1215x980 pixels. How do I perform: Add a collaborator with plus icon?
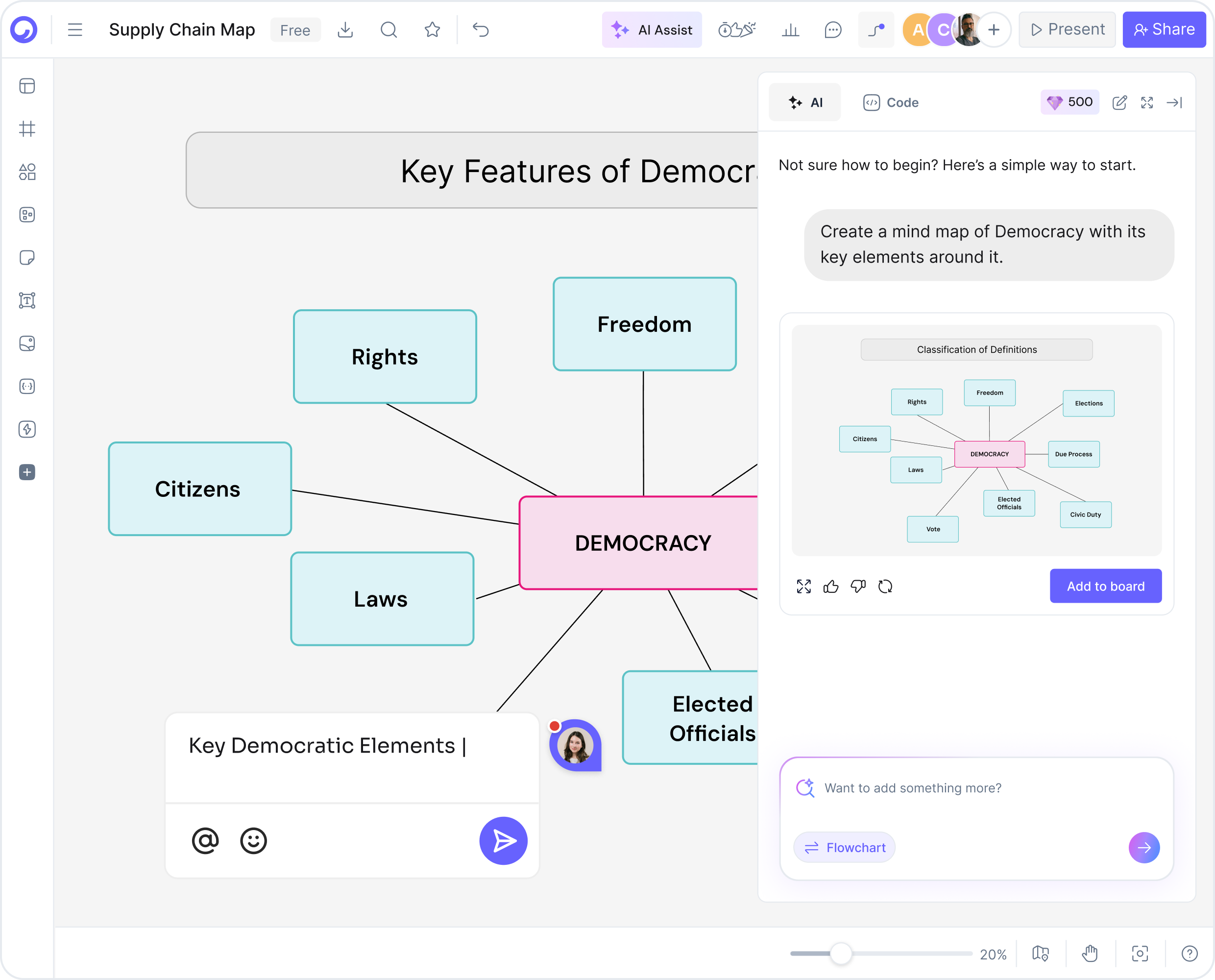994,30
